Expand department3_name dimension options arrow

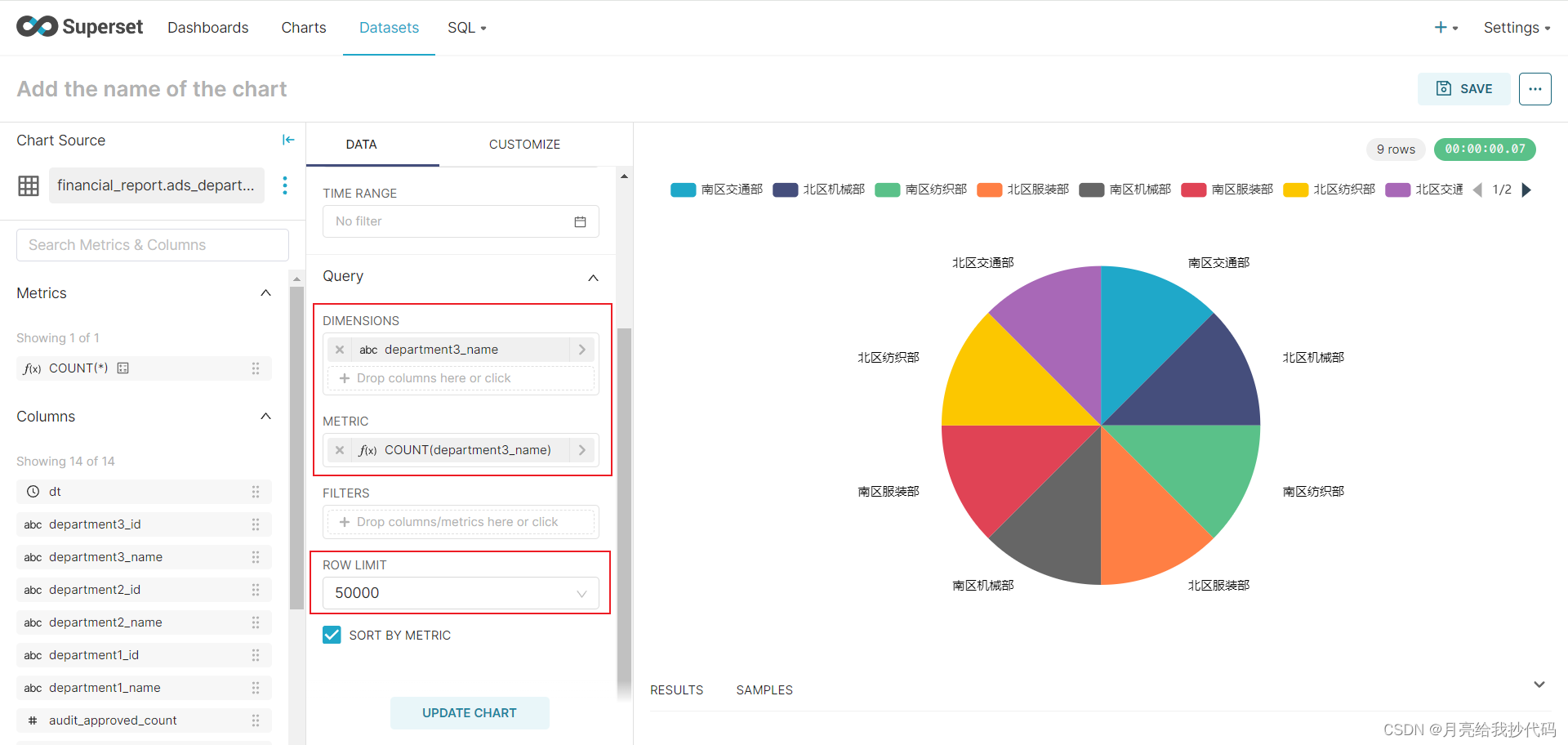[582, 350]
